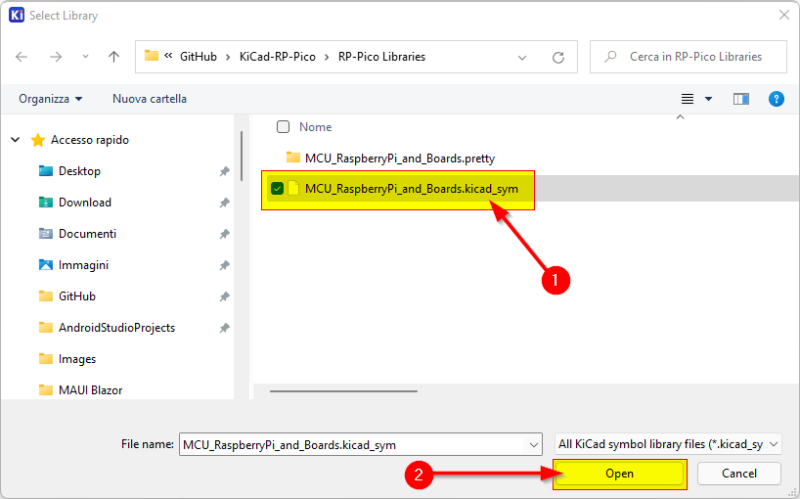Uncheck the MCU_RaspberryPi_and_Boards.kicad_sym checkbox
The width and height of the screenshot is (800, 499).
[x=277, y=189]
